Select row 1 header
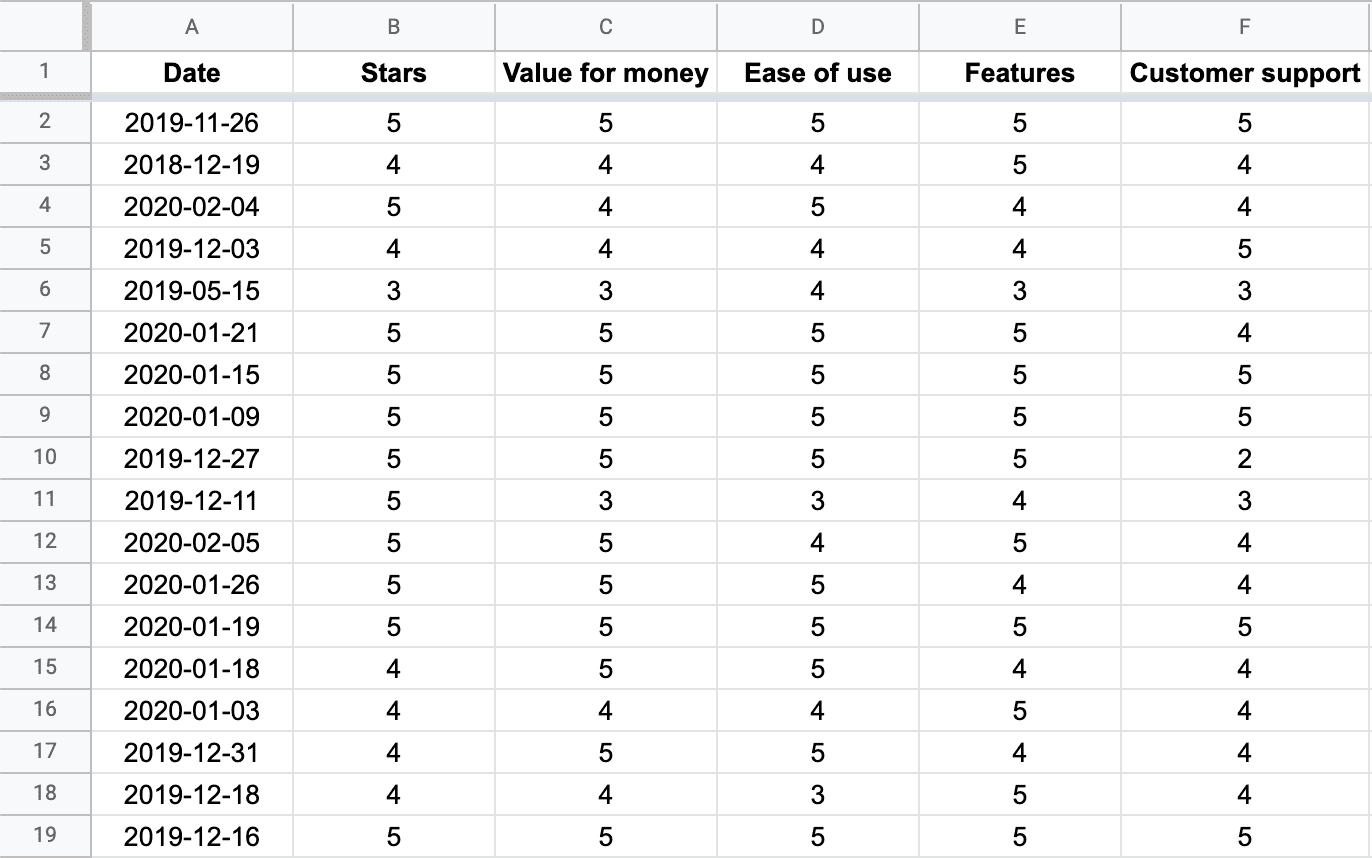Image resolution: width=1372 pixels, height=858 pixels. tap(45, 72)
